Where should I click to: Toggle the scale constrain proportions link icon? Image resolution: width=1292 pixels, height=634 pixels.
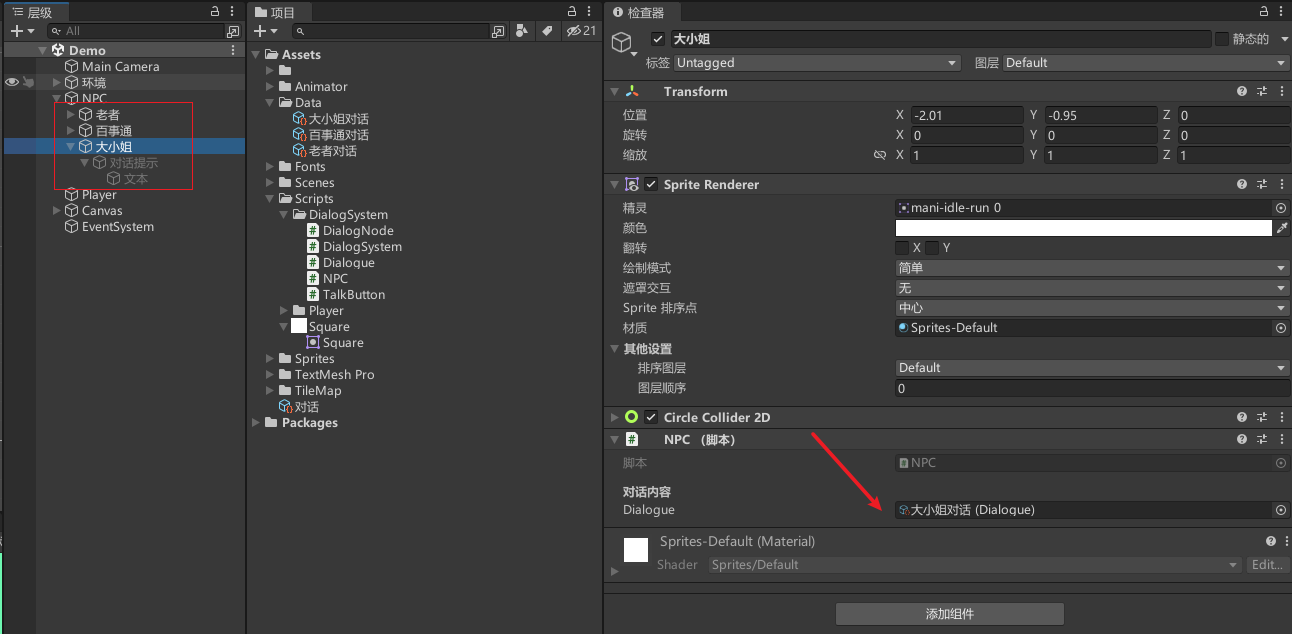click(x=880, y=155)
